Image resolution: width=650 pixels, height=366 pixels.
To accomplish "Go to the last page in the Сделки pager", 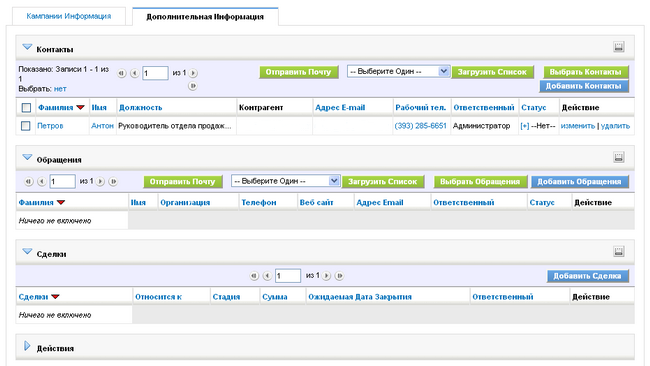I will 340,276.
